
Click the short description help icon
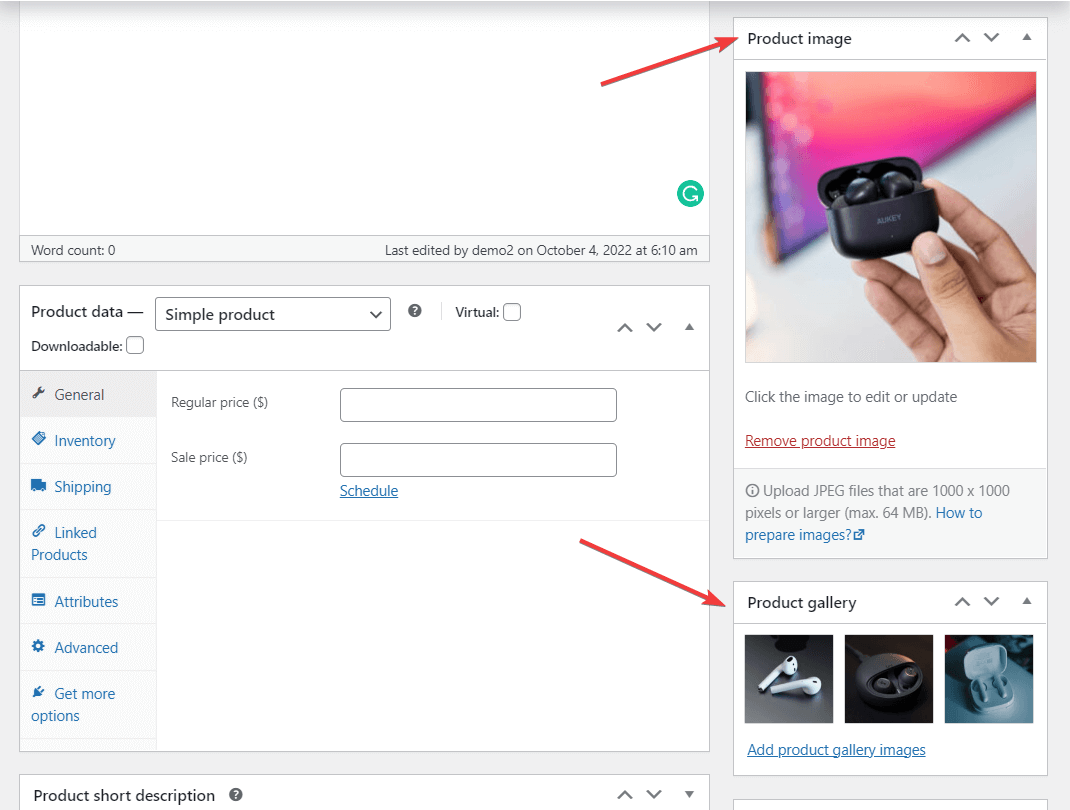(x=235, y=794)
